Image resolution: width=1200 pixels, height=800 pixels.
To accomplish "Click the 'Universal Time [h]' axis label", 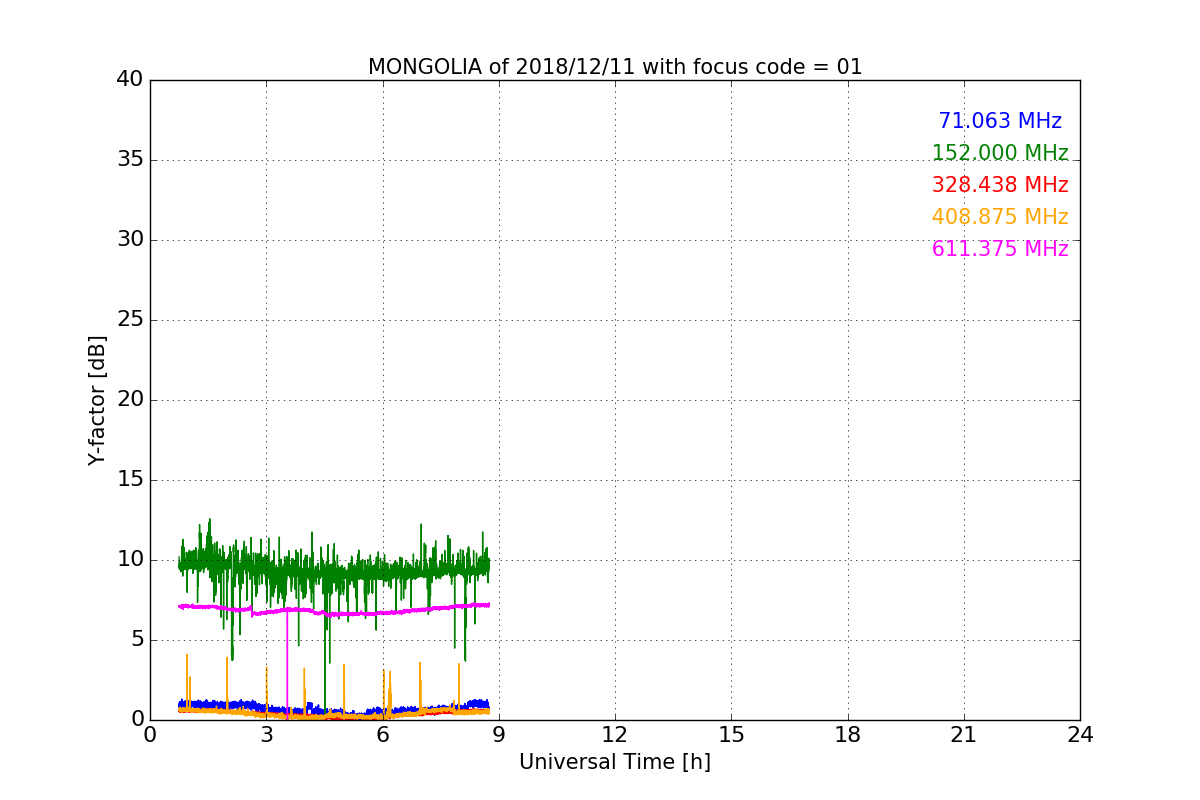I will (x=615, y=762).
